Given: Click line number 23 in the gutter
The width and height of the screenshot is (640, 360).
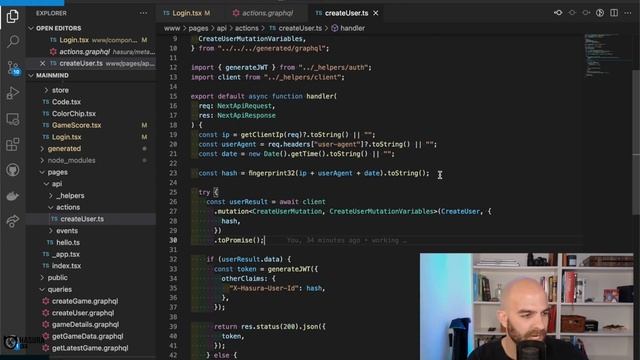Looking at the screenshot, I should point(173,173).
